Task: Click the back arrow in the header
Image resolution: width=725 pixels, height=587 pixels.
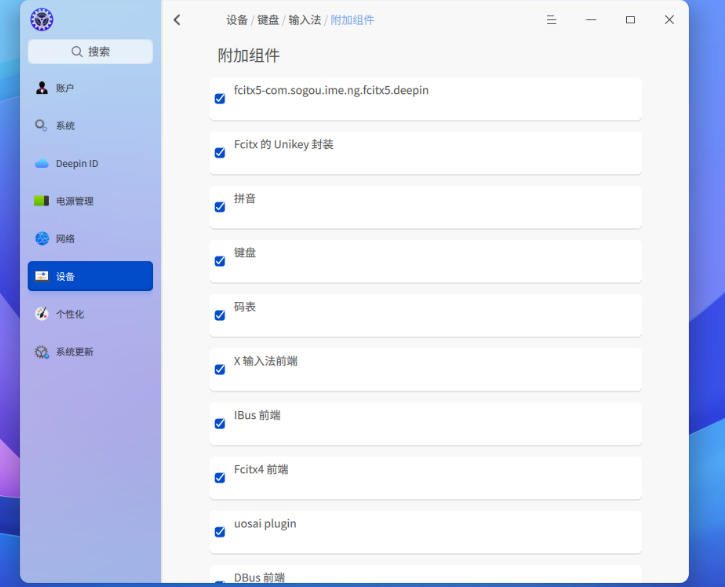Action: tap(177, 20)
